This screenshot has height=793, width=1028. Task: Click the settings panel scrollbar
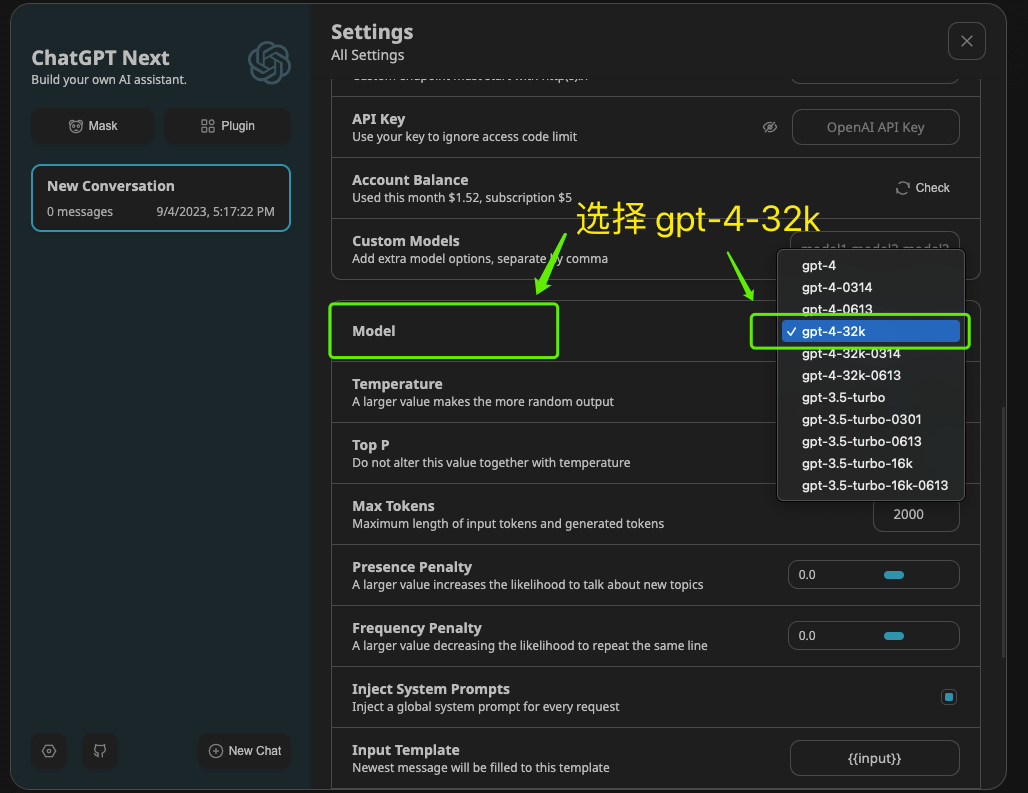click(x=1003, y=532)
